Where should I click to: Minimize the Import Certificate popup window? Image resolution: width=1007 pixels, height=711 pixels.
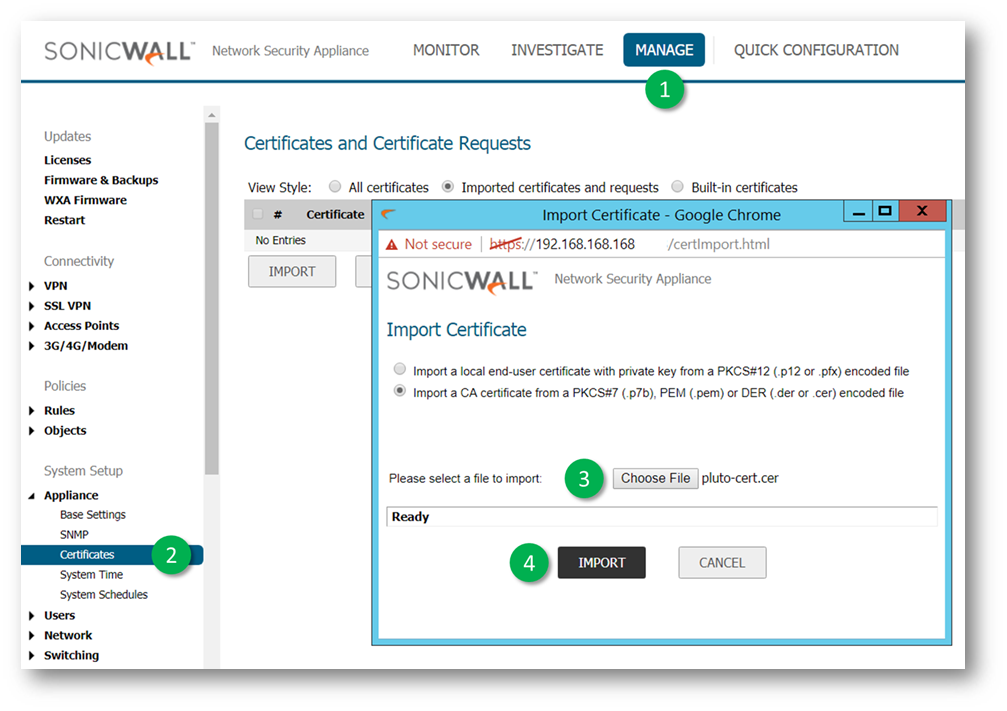click(x=858, y=211)
